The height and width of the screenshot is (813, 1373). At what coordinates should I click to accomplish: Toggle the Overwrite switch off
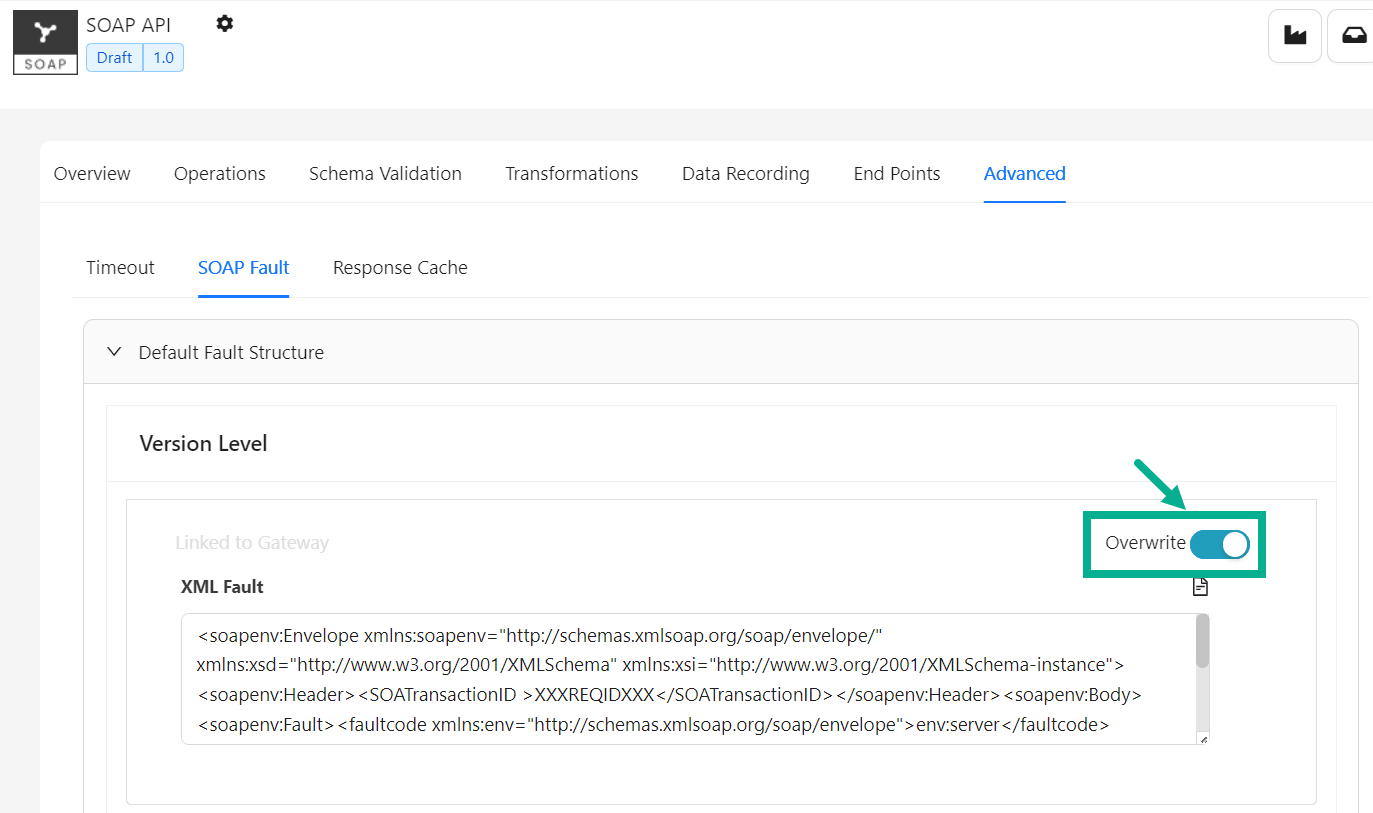1219,544
